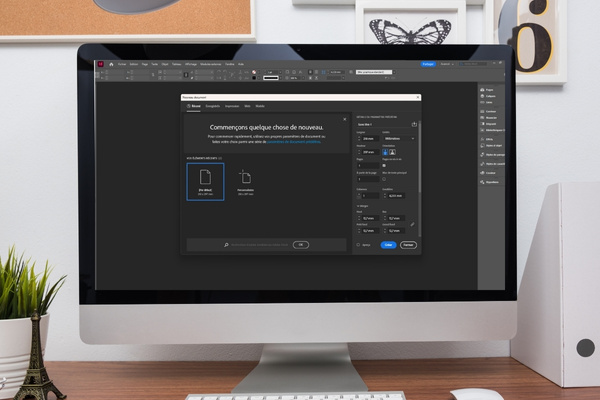Toggle the Pages en vis-à-vis checkbox
The image size is (600, 400).
(x=385, y=165)
